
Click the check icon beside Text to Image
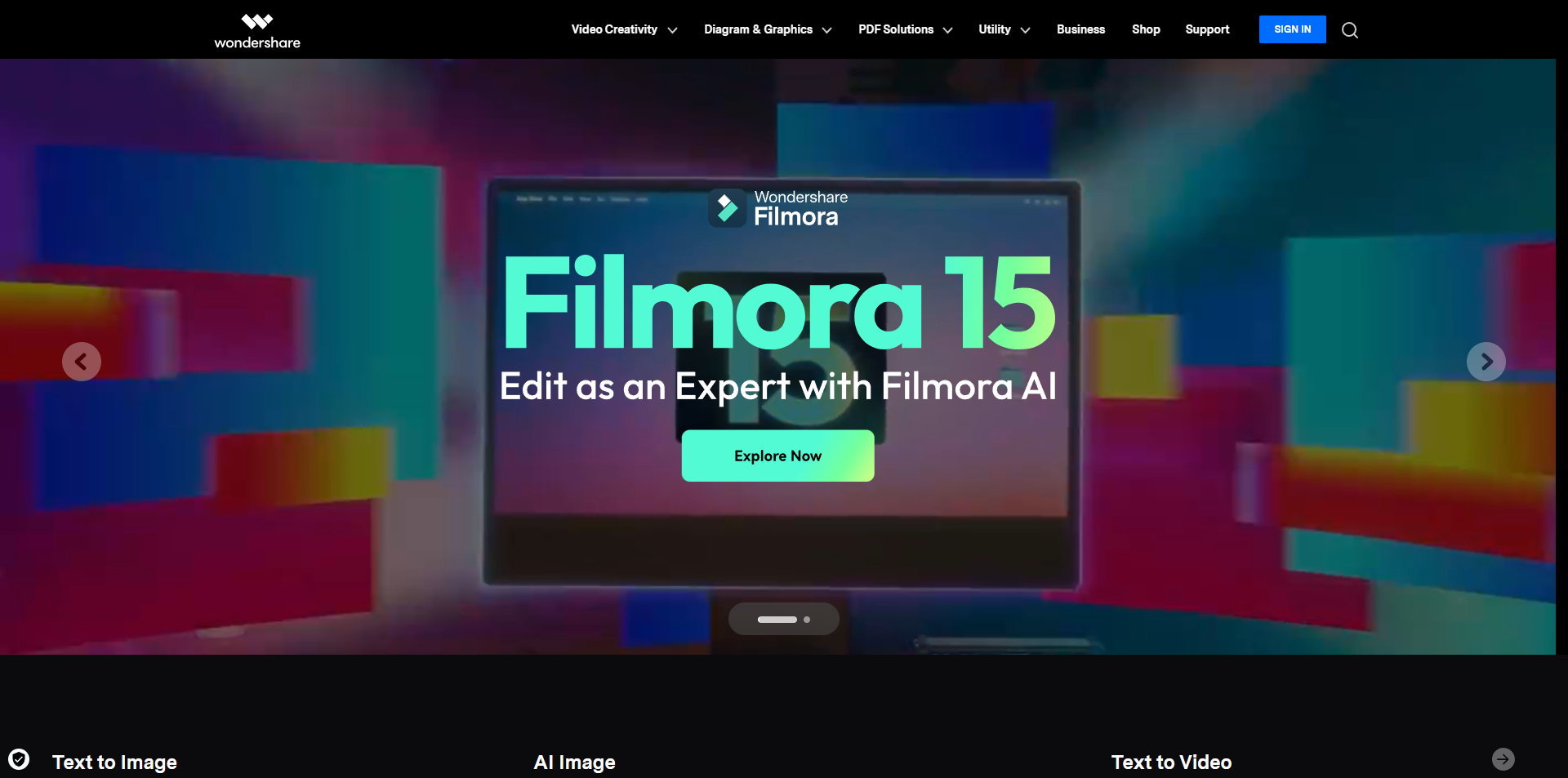tap(19, 759)
